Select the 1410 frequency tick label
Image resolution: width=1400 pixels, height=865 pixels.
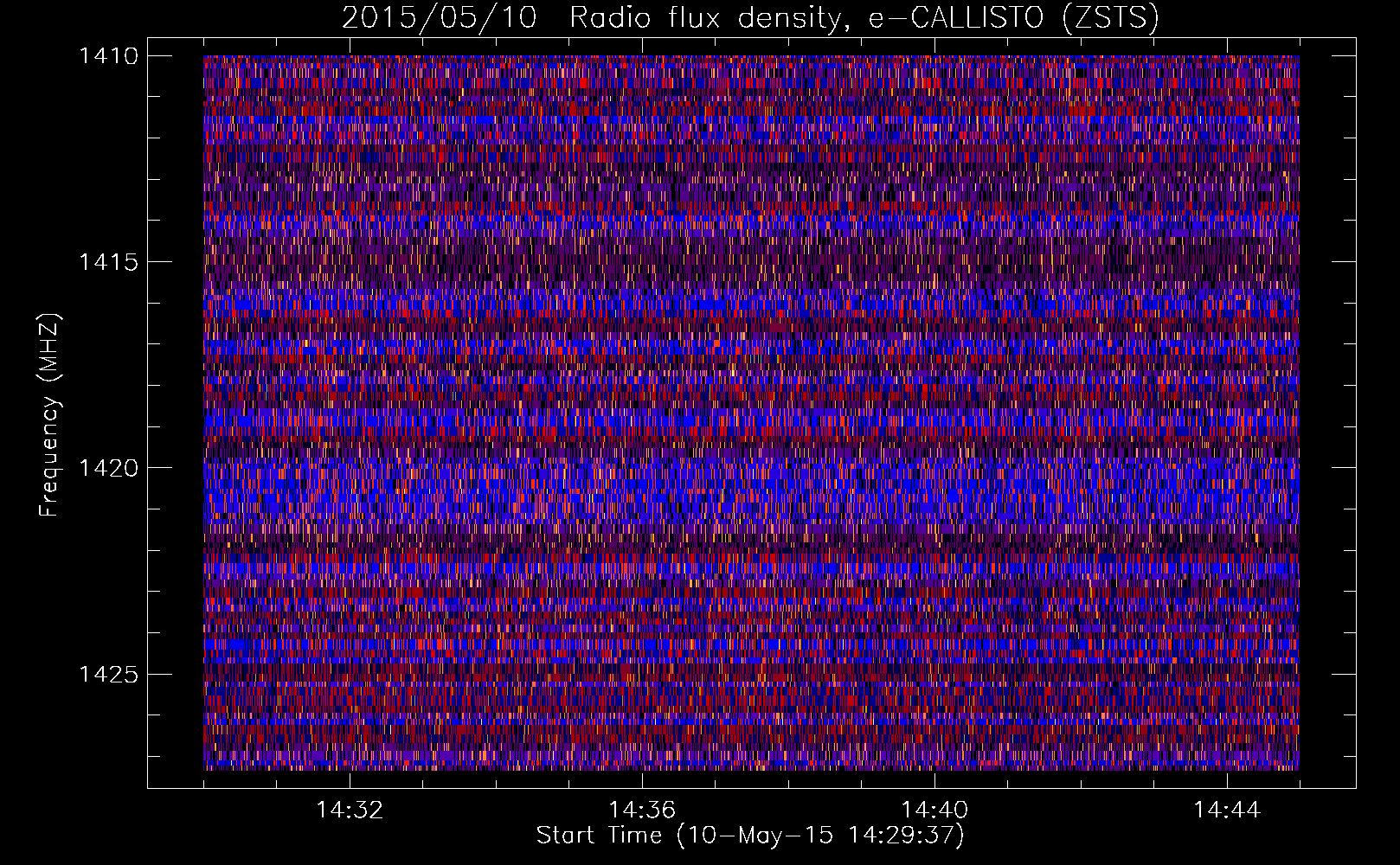click(108, 56)
